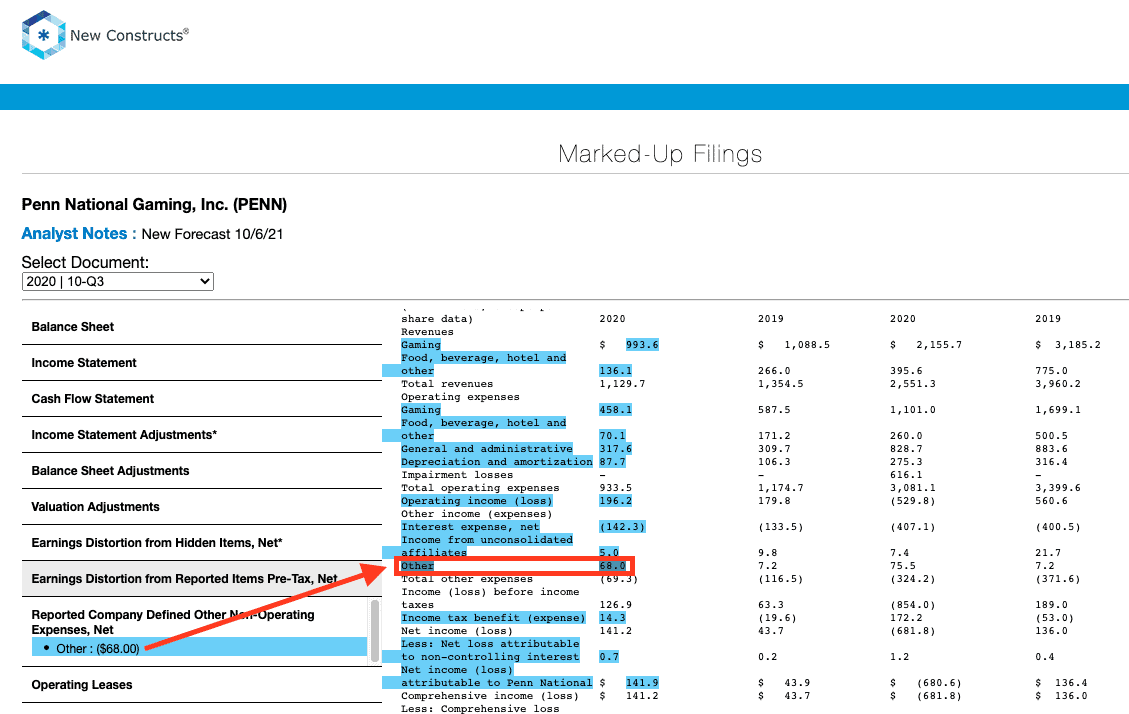Click highlighted net income value 141.9

pos(642,682)
